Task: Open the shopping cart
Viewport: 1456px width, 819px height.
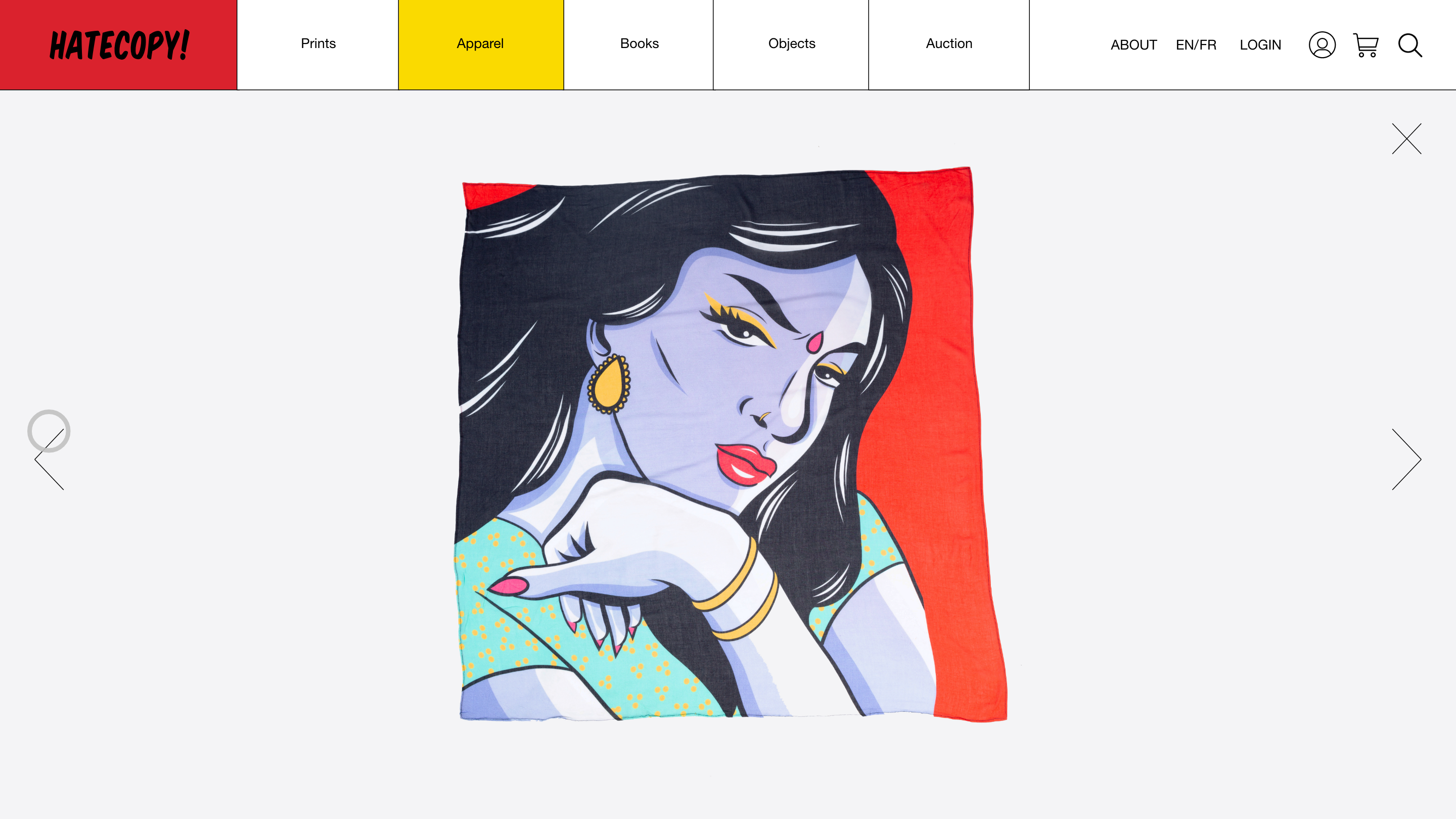Action: (1366, 45)
